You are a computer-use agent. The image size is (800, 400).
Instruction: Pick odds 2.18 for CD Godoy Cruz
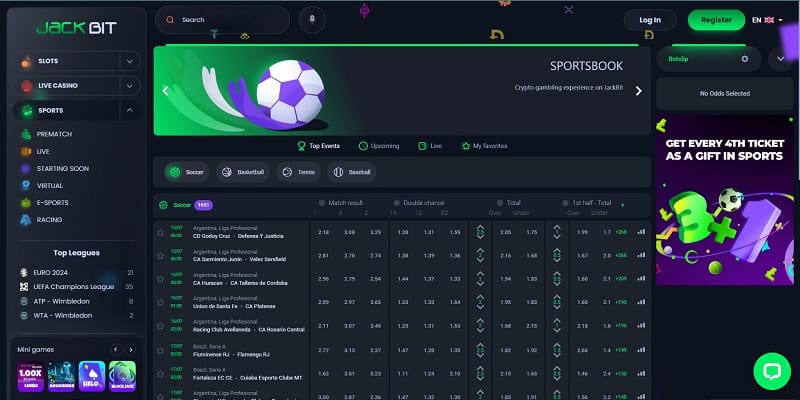323,232
